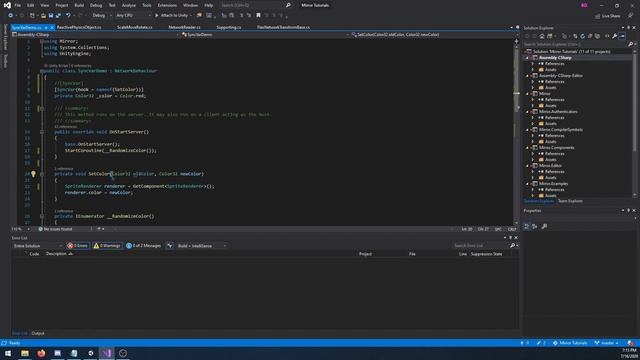Open the Any CPU platform dropdown

133,16
